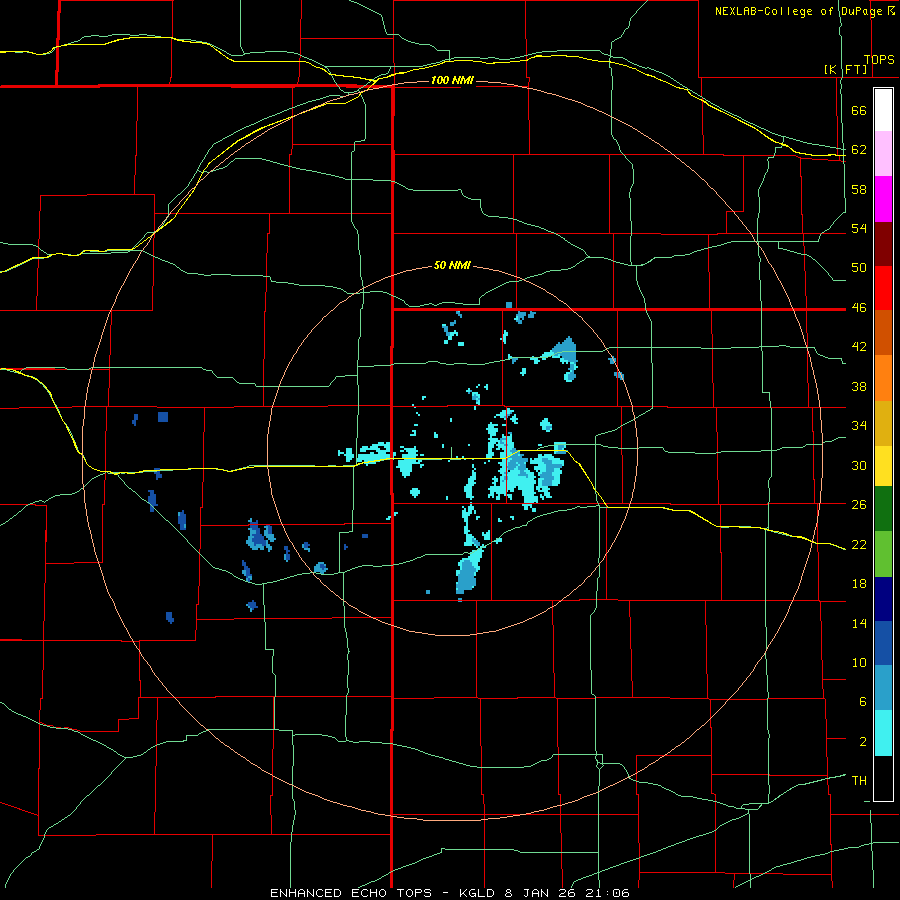Image resolution: width=900 pixels, height=900 pixels.
Task: Click the bright yellow legend swatch
Action: (883, 466)
